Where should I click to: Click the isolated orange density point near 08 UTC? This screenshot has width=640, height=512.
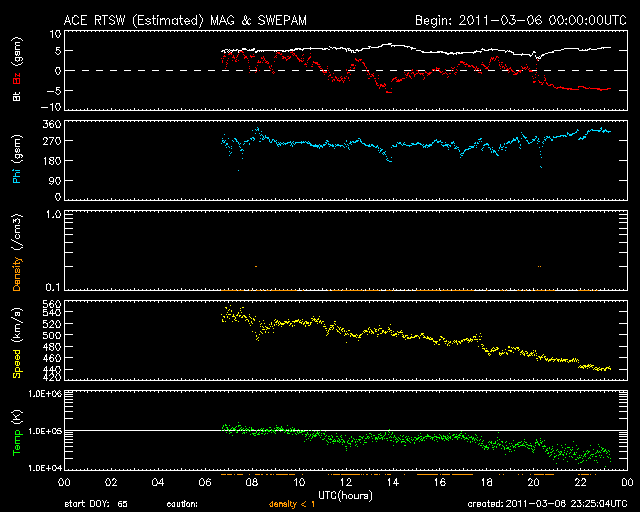pyautogui.click(x=256, y=267)
